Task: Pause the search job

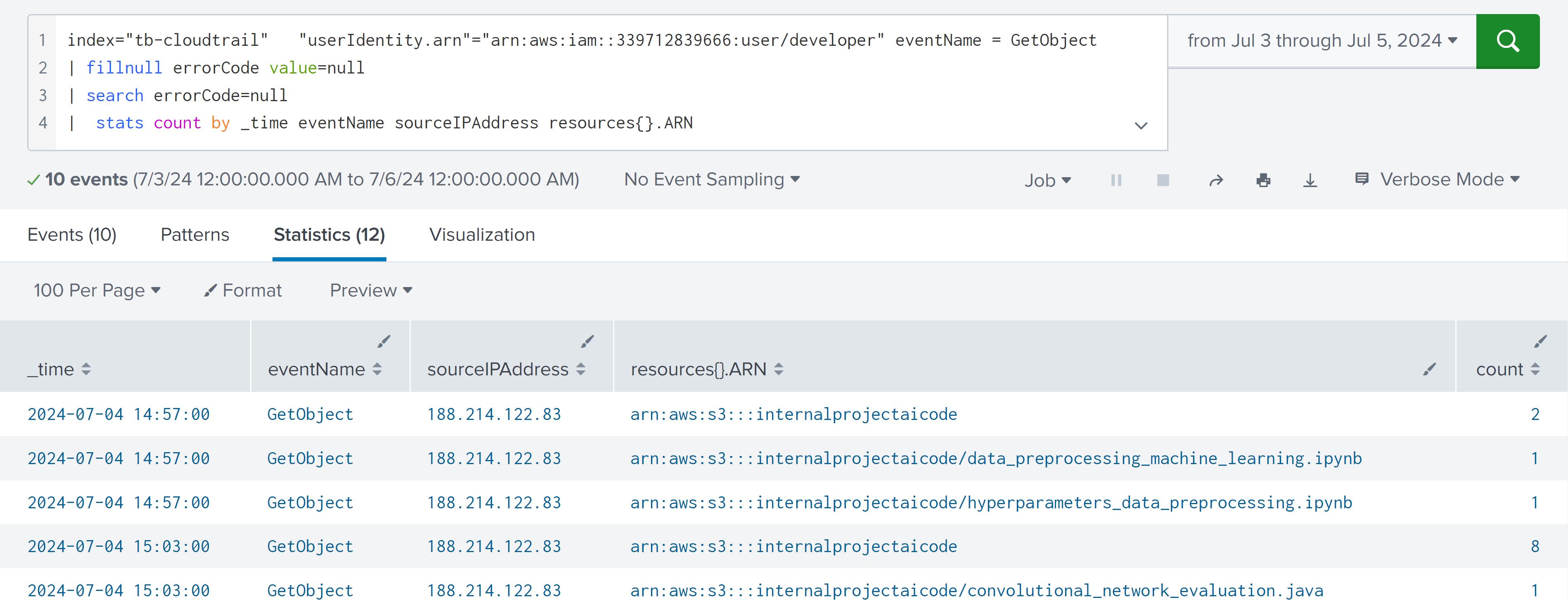Action: (1116, 180)
